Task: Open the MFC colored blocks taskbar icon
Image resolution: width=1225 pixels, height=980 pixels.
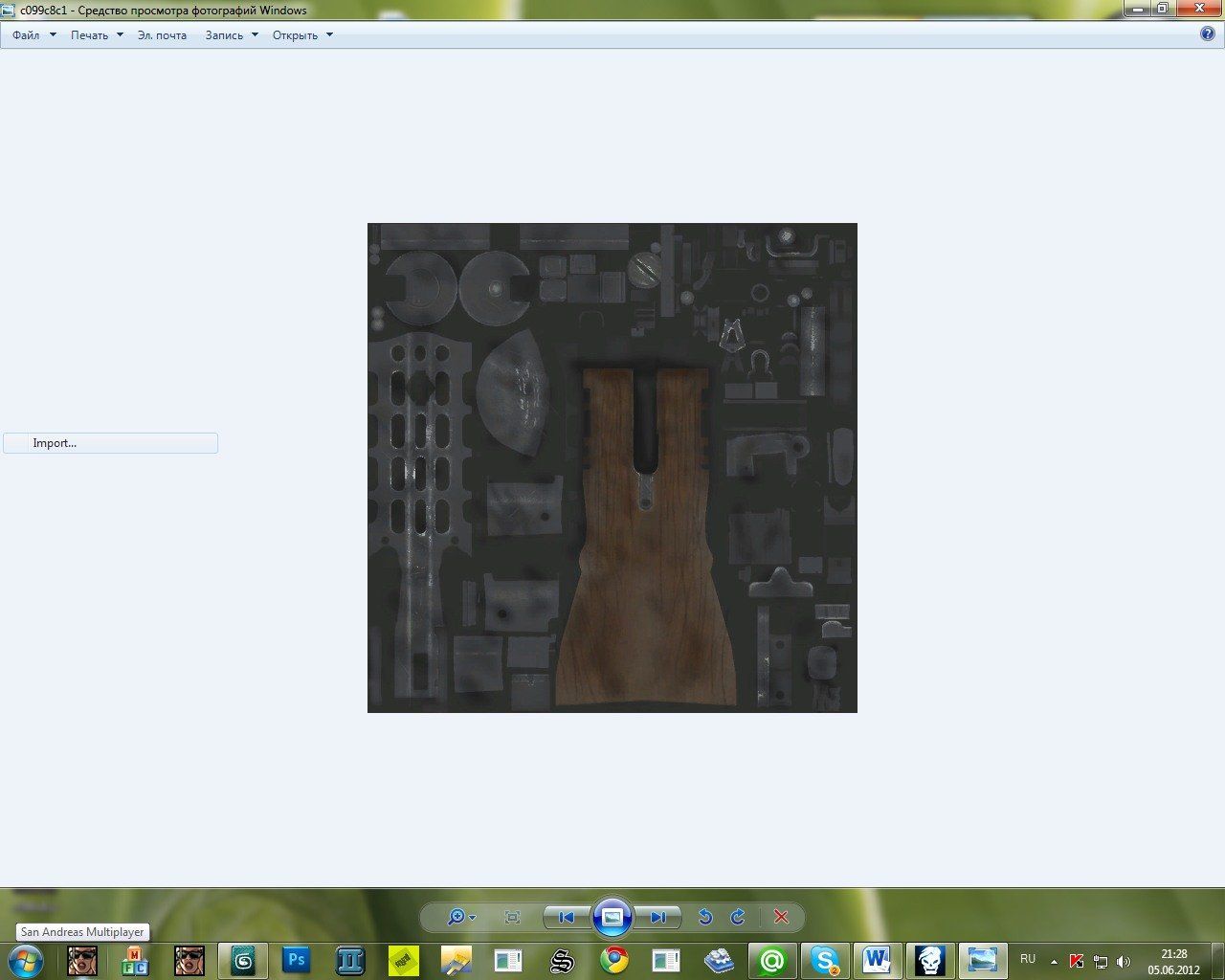Action: 135,960
